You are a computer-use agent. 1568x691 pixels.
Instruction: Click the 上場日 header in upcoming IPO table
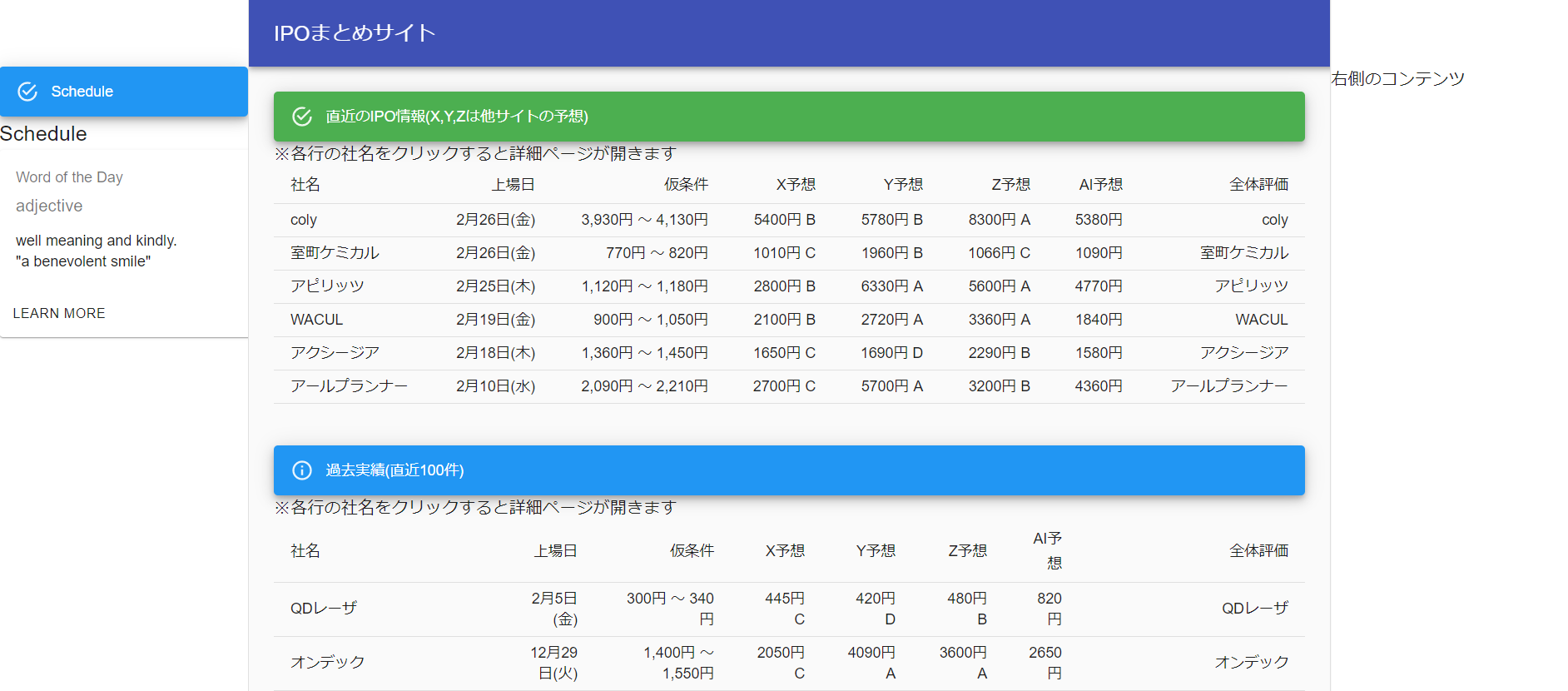tap(514, 185)
